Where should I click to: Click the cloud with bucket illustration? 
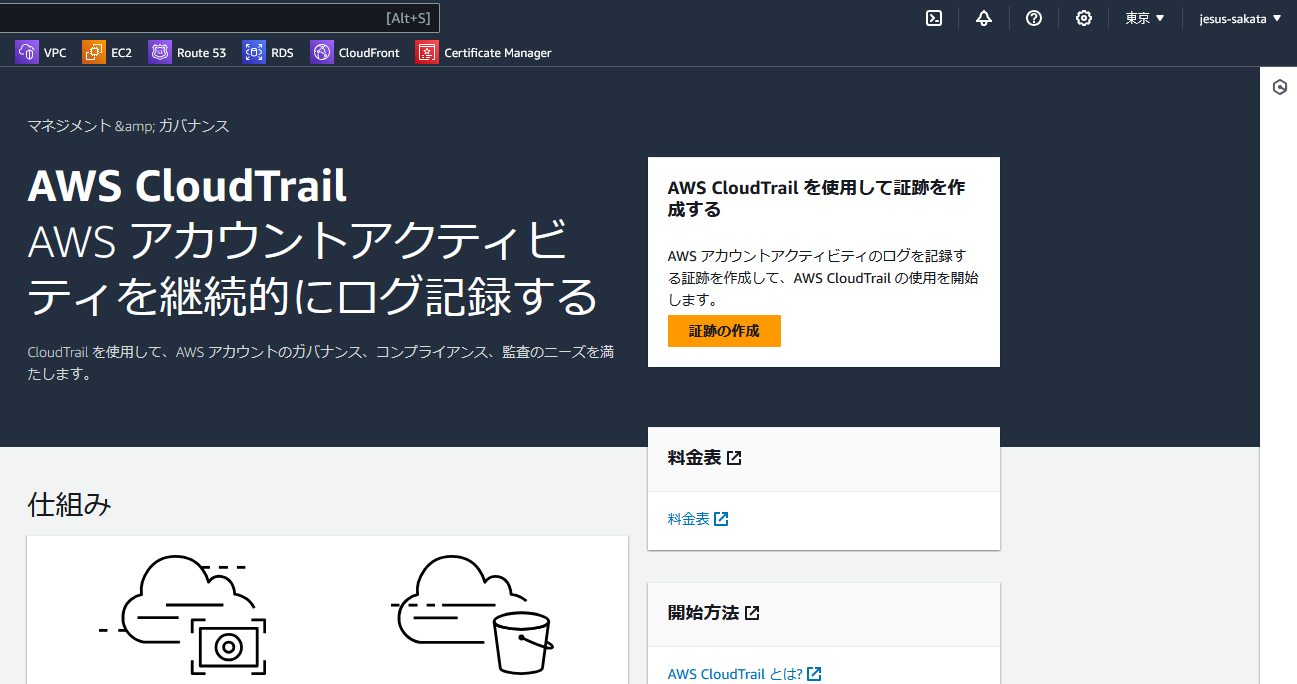[x=472, y=614]
